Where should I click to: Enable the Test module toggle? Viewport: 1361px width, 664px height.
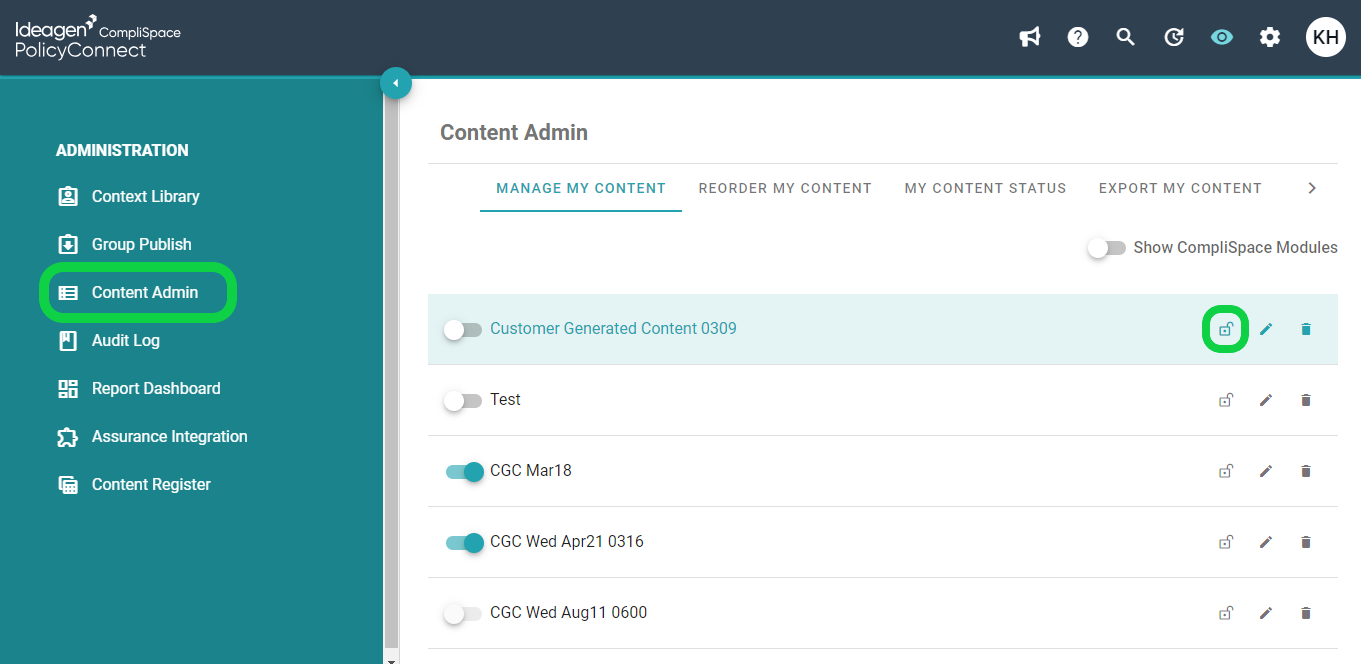click(x=463, y=400)
